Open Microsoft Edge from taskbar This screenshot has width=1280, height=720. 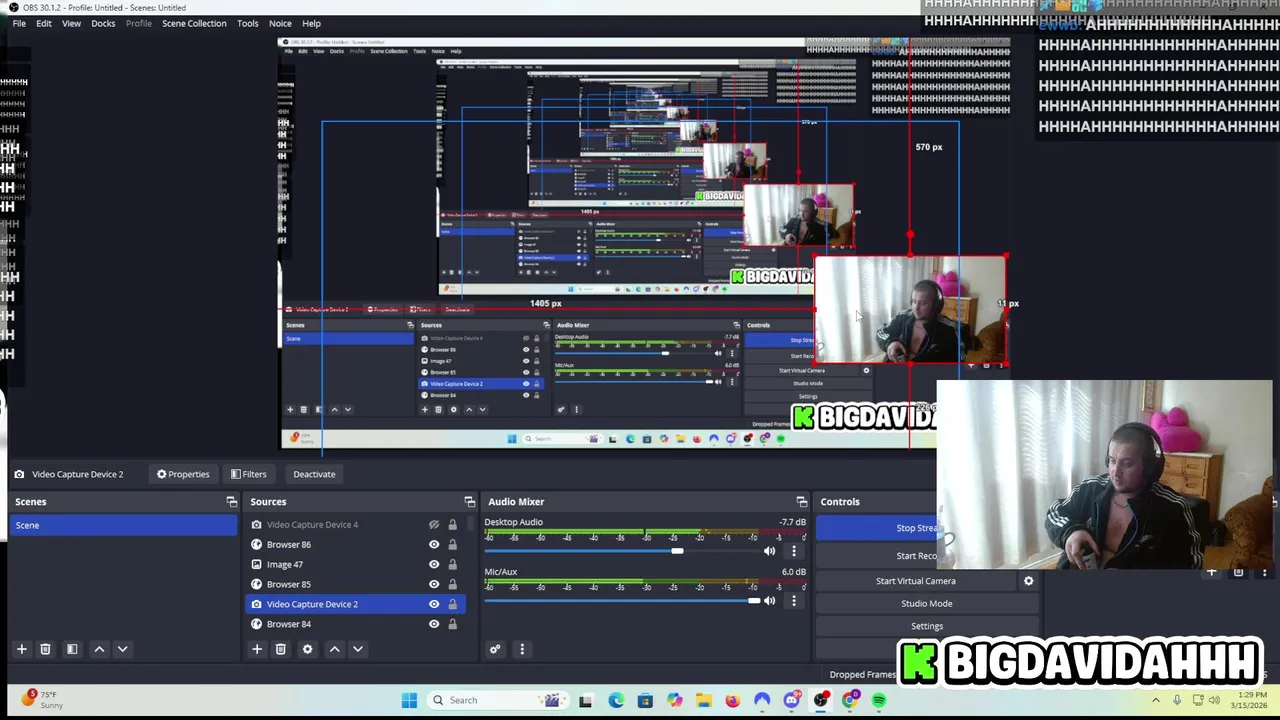[x=616, y=700]
